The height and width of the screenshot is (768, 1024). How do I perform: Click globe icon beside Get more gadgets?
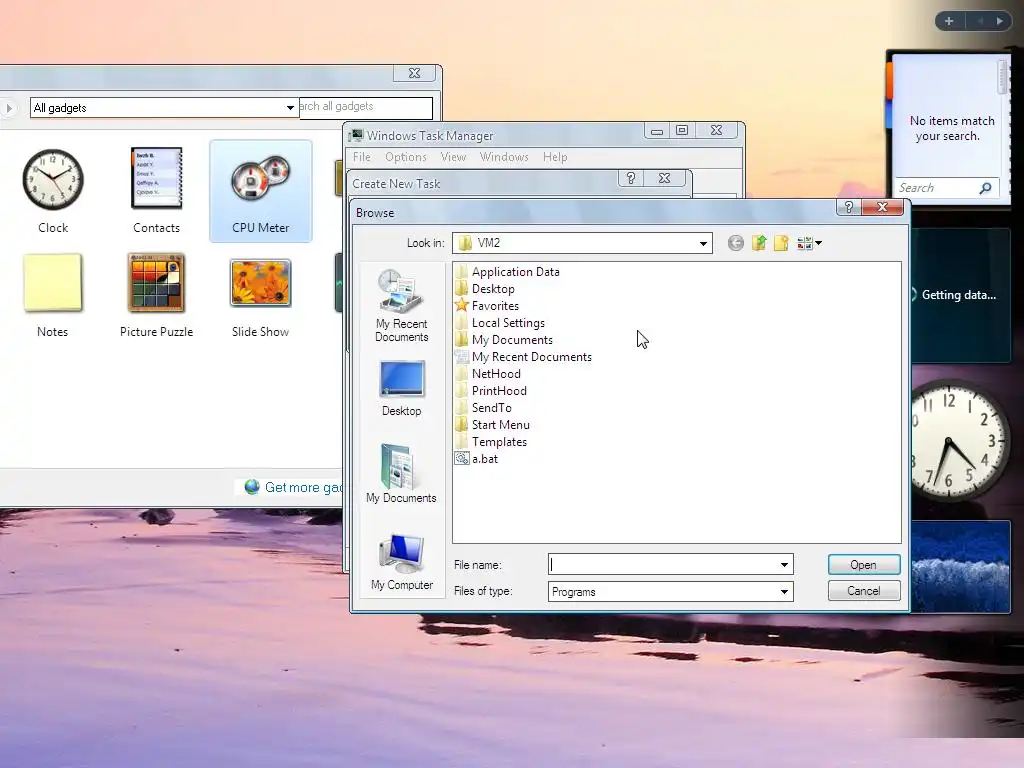252,487
